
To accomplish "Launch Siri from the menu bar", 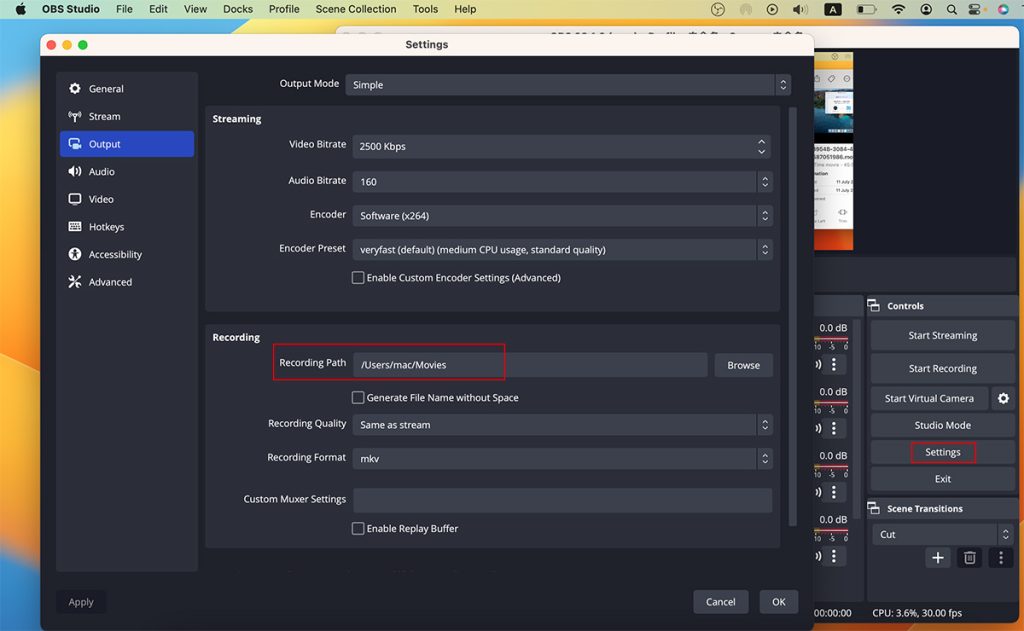I will pos(1003,9).
